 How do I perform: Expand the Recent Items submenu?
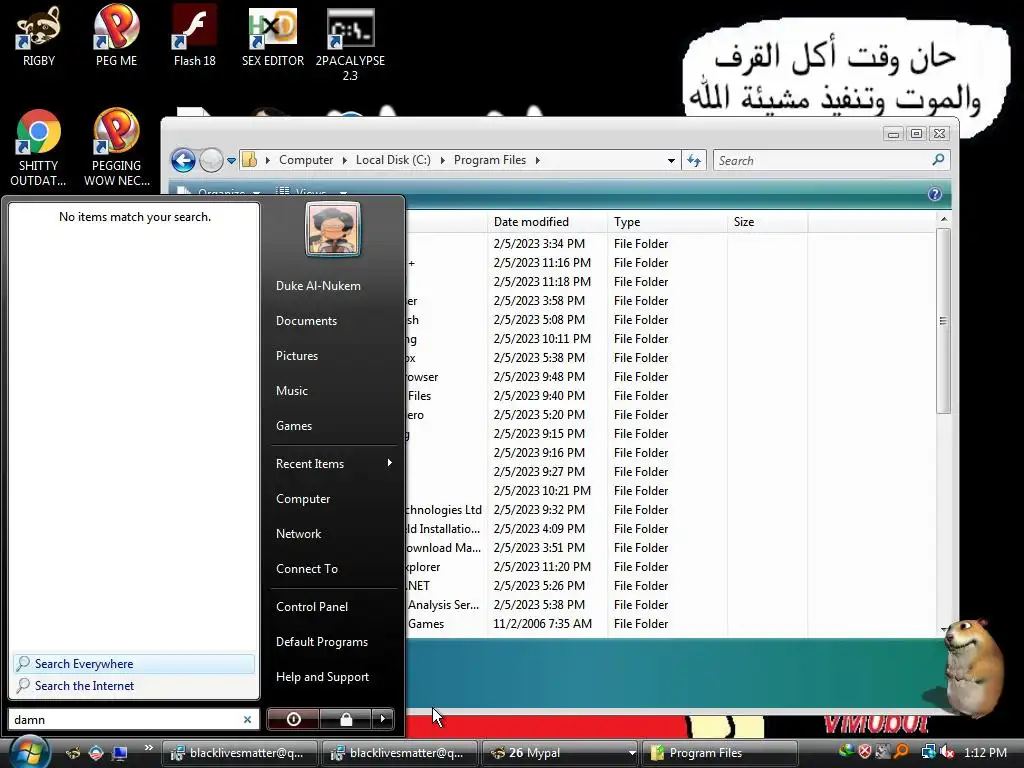389,463
